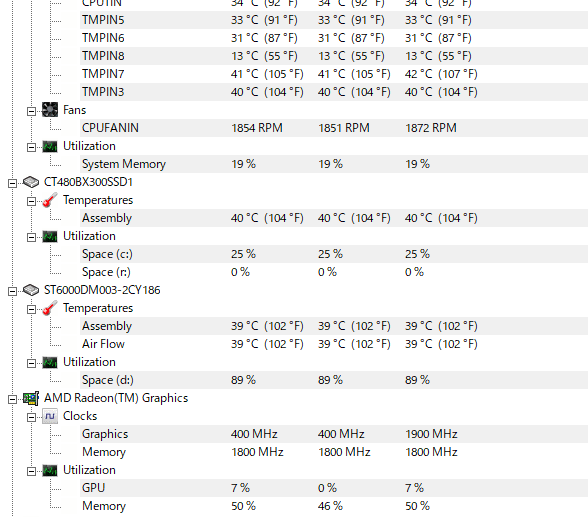Collapse the Clocks node under Radeon Graphics
The width and height of the screenshot is (588, 517).
(x=32, y=417)
